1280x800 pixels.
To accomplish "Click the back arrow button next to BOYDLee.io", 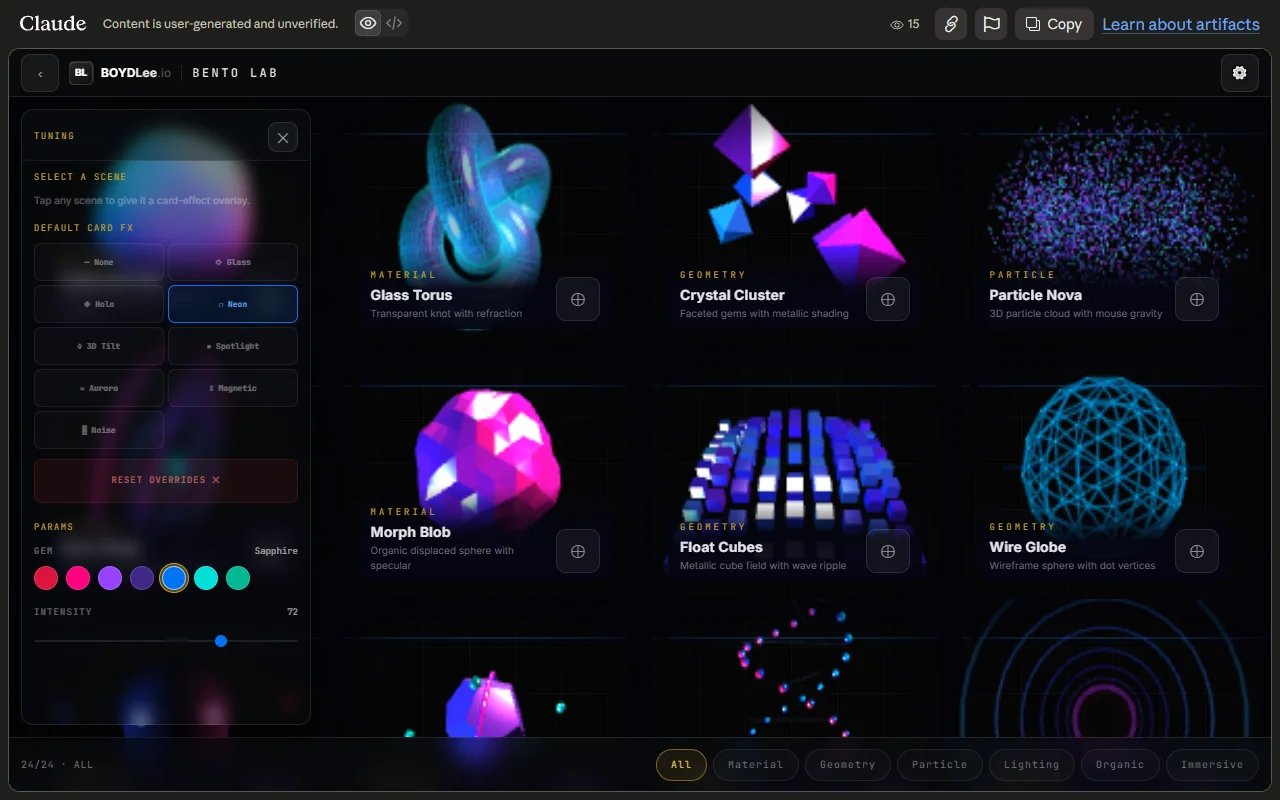I will pyautogui.click(x=40, y=73).
